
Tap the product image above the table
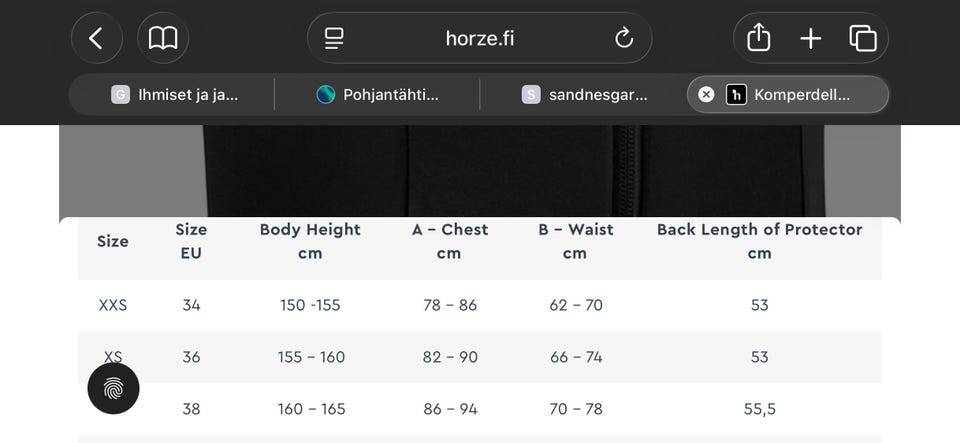coord(480,170)
